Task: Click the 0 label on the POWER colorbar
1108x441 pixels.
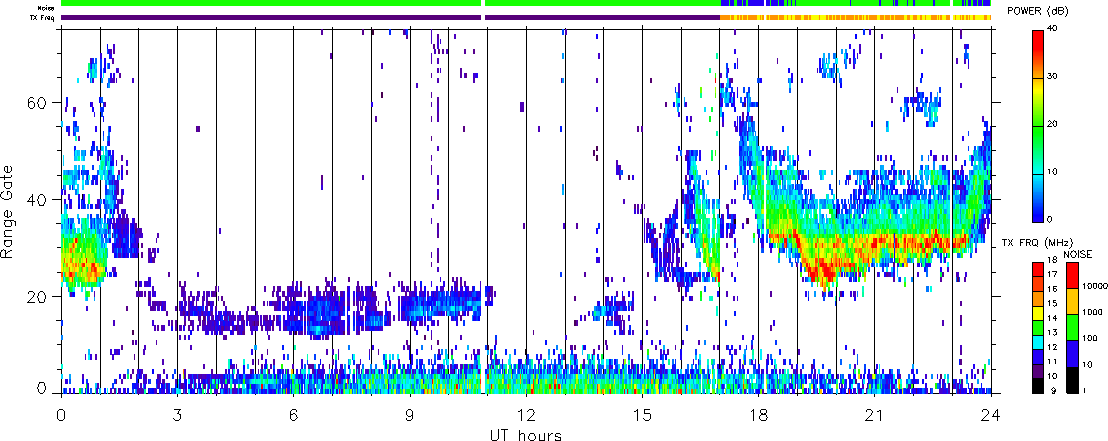Action: point(1049,220)
